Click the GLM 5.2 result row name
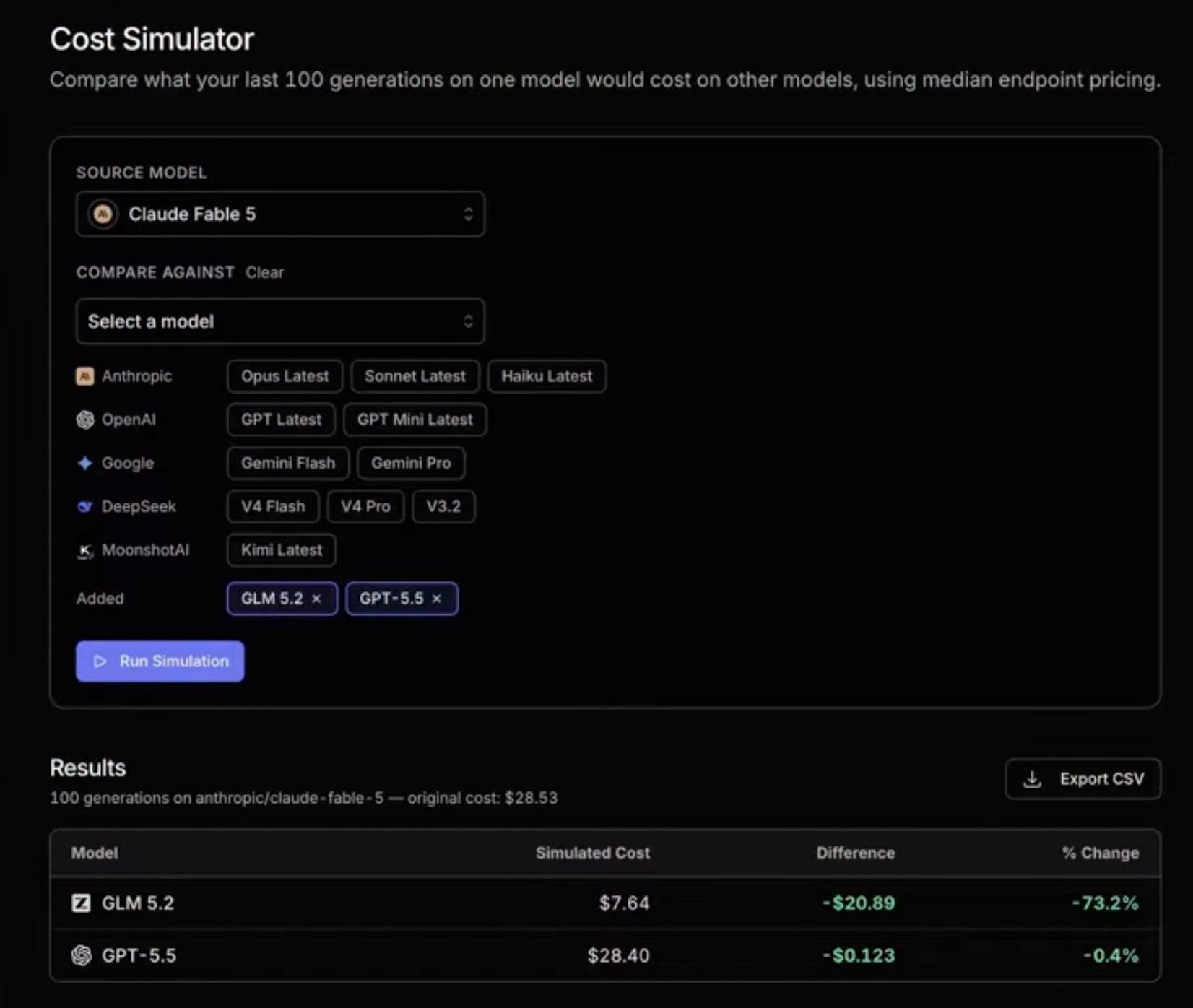The width and height of the screenshot is (1193, 1008). (138, 903)
